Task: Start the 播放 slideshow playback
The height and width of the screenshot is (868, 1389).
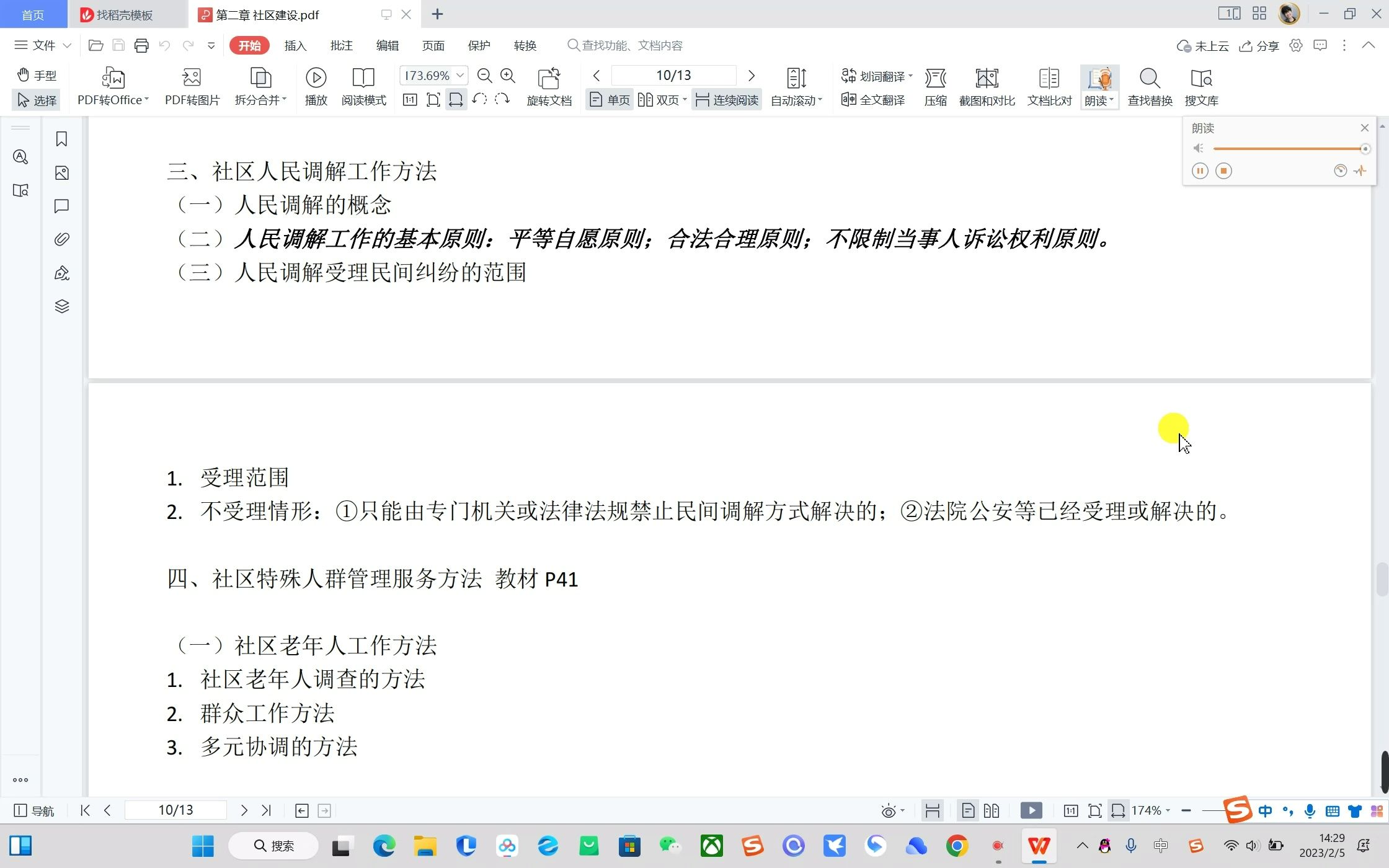Action: pos(316,86)
